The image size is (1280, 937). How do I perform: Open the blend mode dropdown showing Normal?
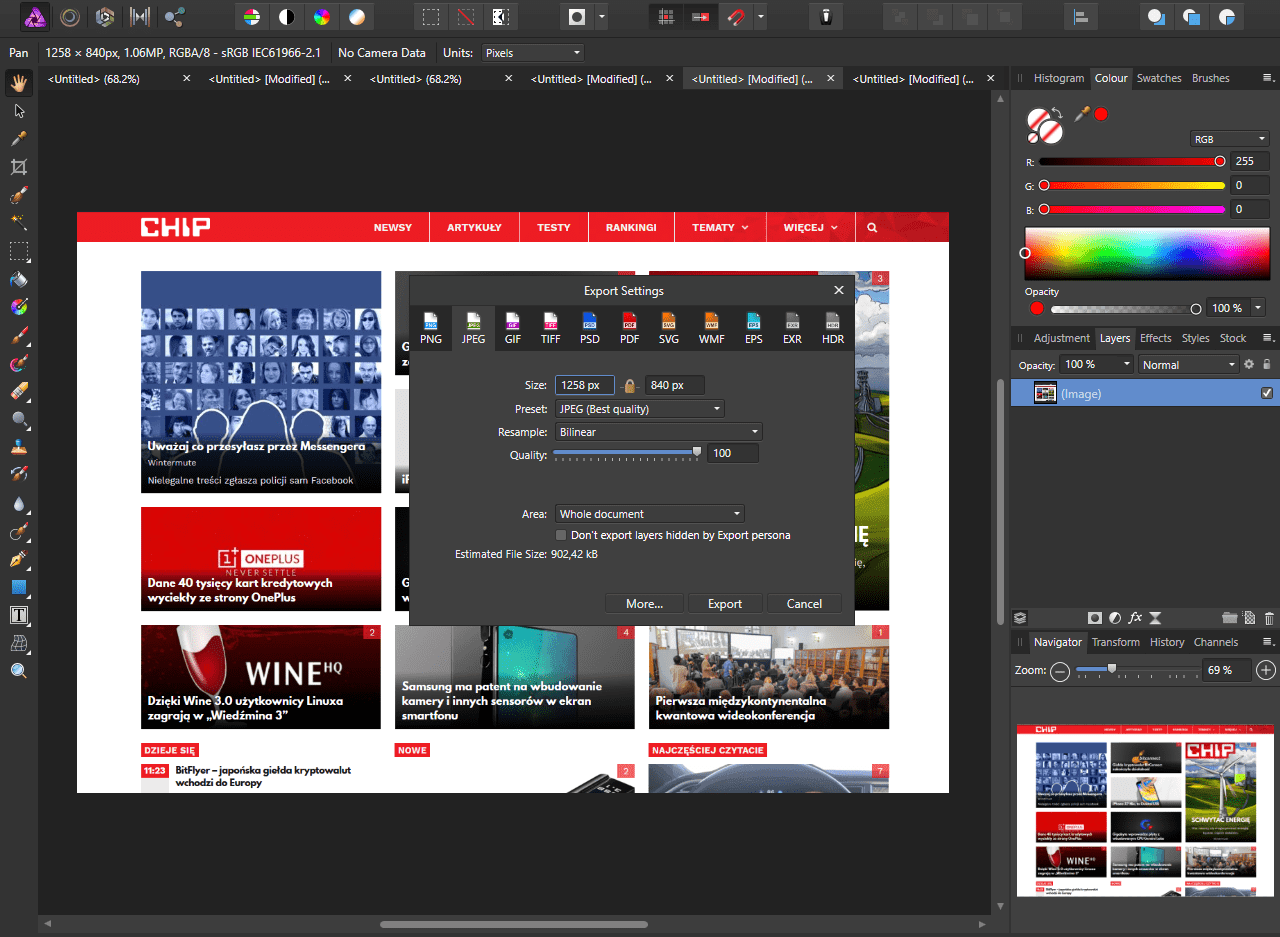(1188, 365)
